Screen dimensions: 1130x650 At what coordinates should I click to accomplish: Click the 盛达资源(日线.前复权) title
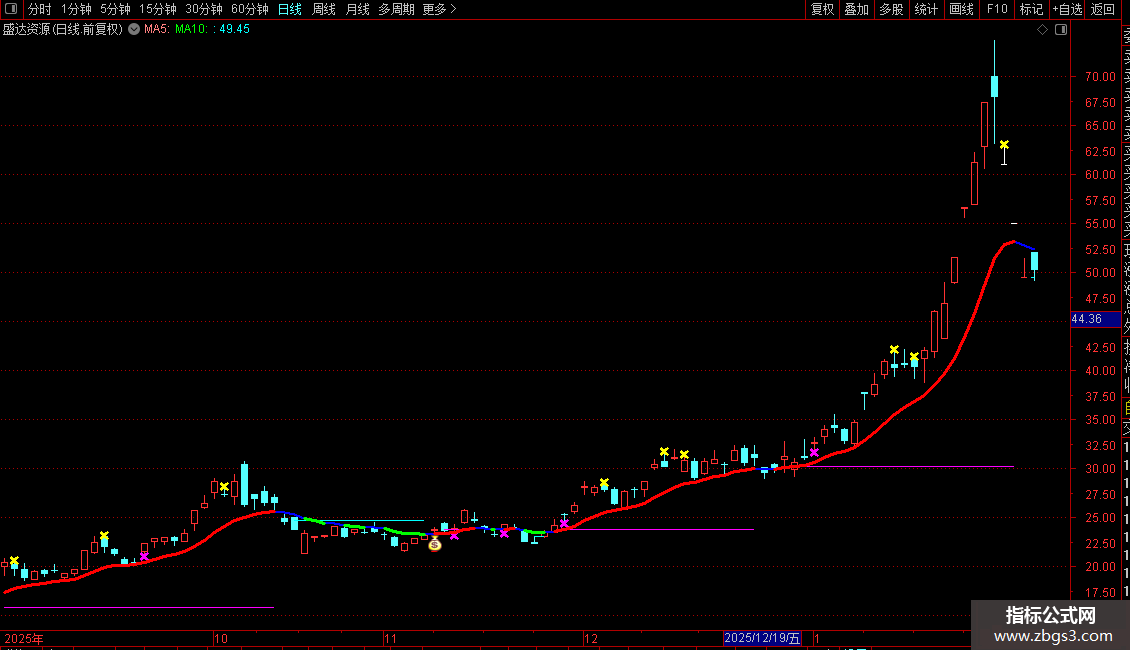(x=63, y=29)
